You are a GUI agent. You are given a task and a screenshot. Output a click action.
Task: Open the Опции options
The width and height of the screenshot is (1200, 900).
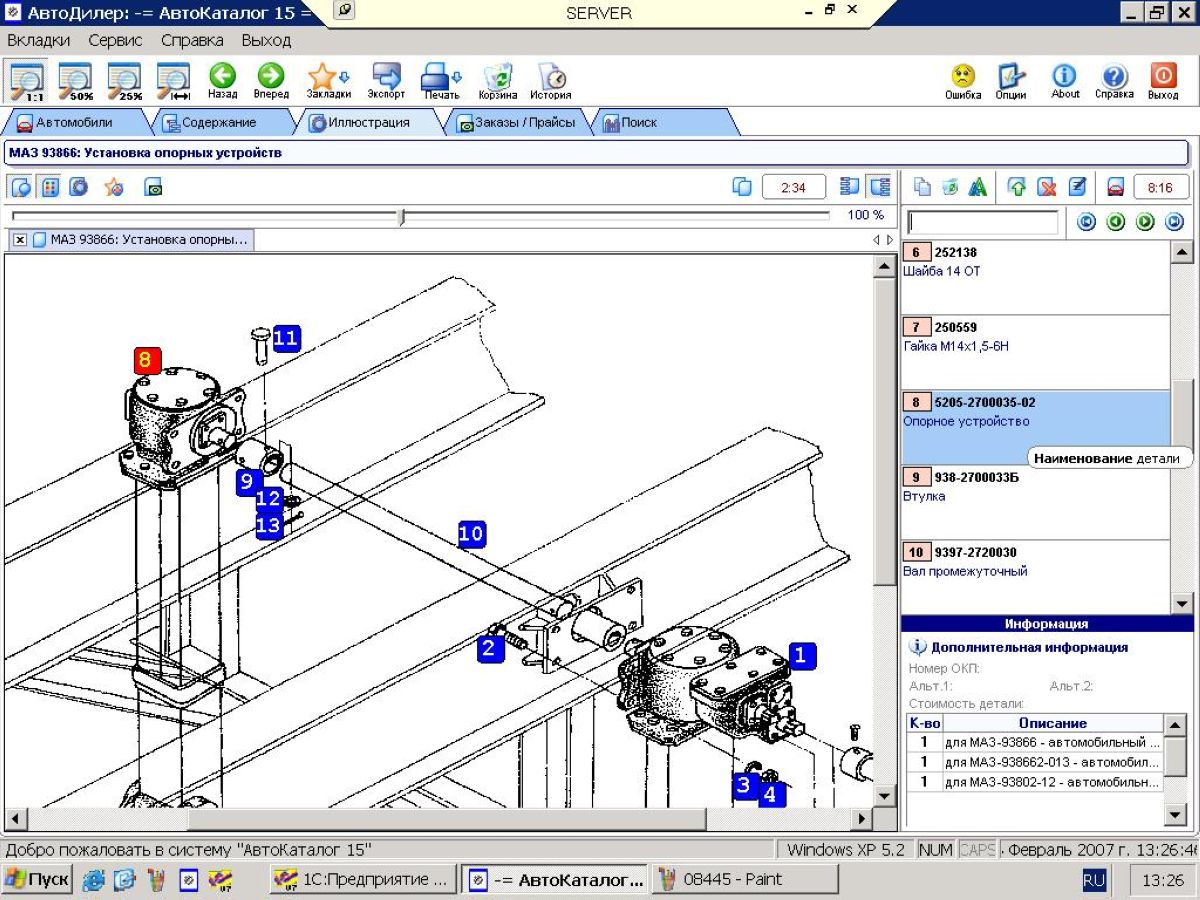click(x=1011, y=80)
